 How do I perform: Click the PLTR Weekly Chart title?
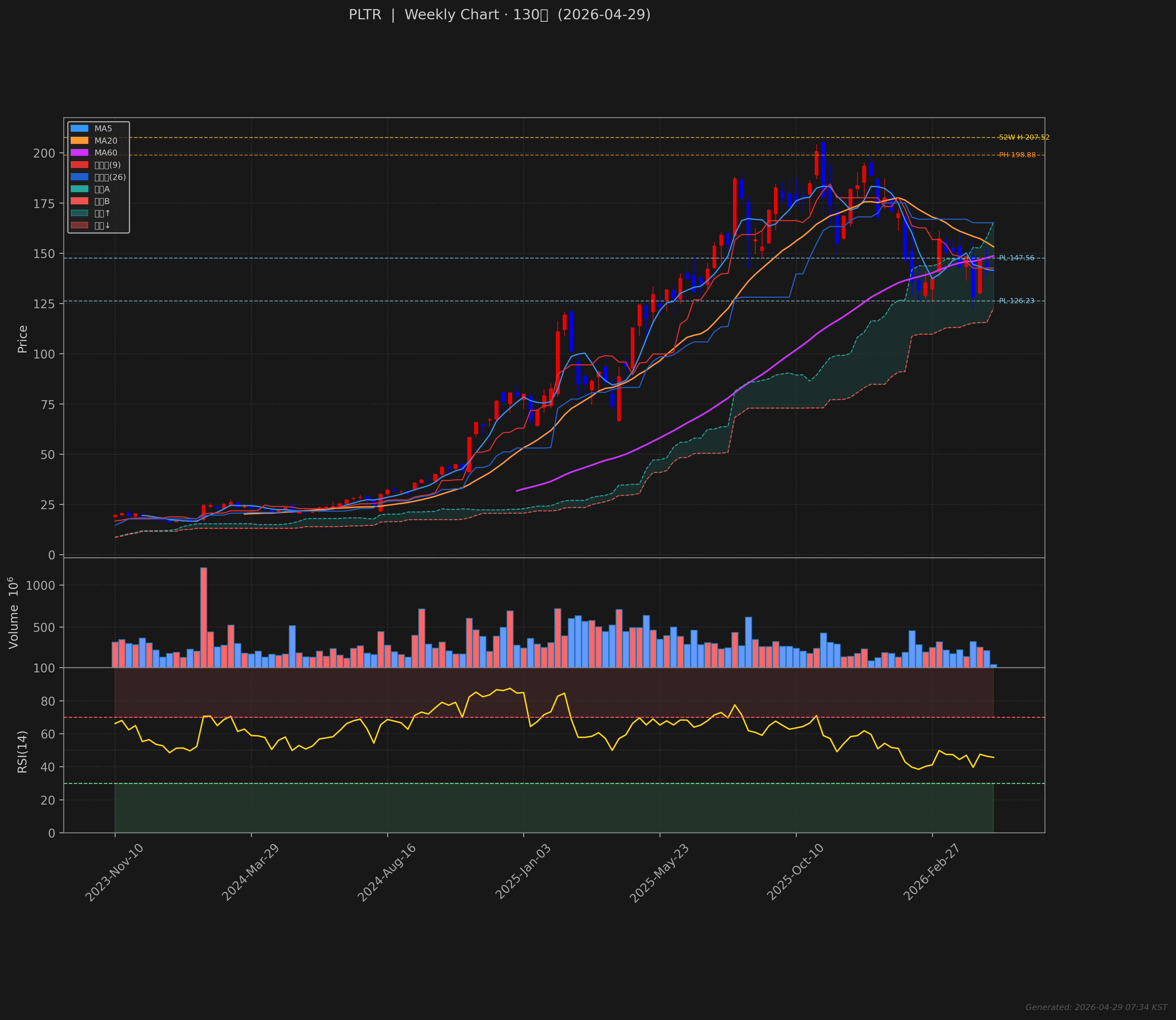pos(499,15)
